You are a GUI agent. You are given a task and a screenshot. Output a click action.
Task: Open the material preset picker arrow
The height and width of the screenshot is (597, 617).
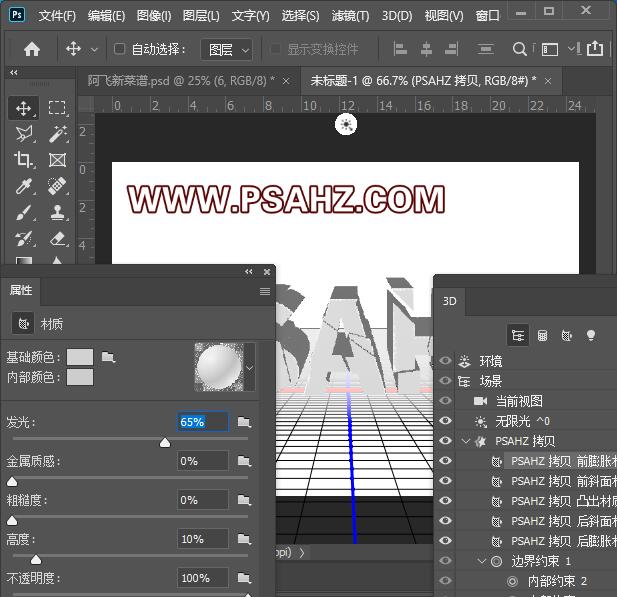[249, 368]
